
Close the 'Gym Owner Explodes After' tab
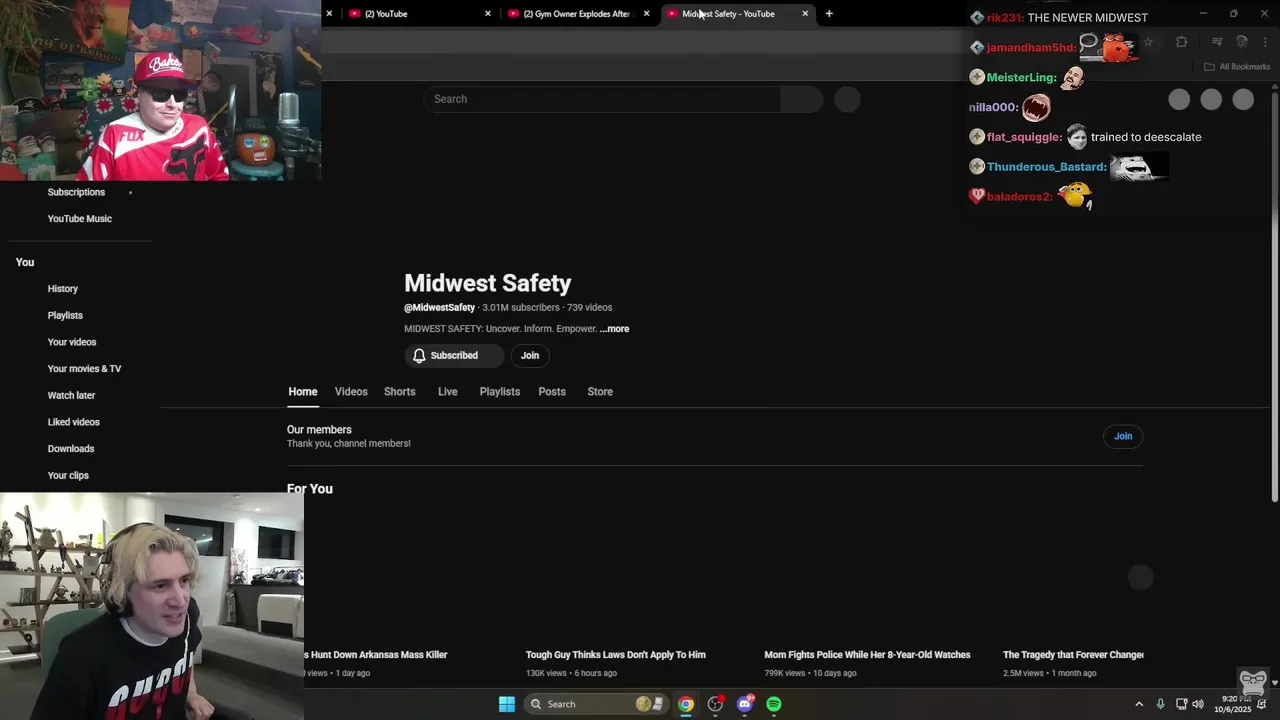coord(647,14)
